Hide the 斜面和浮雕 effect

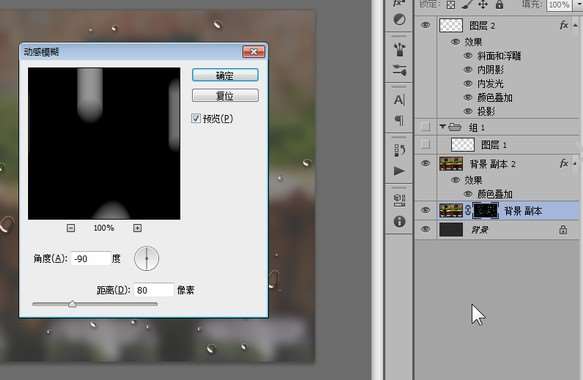tap(468, 56)
